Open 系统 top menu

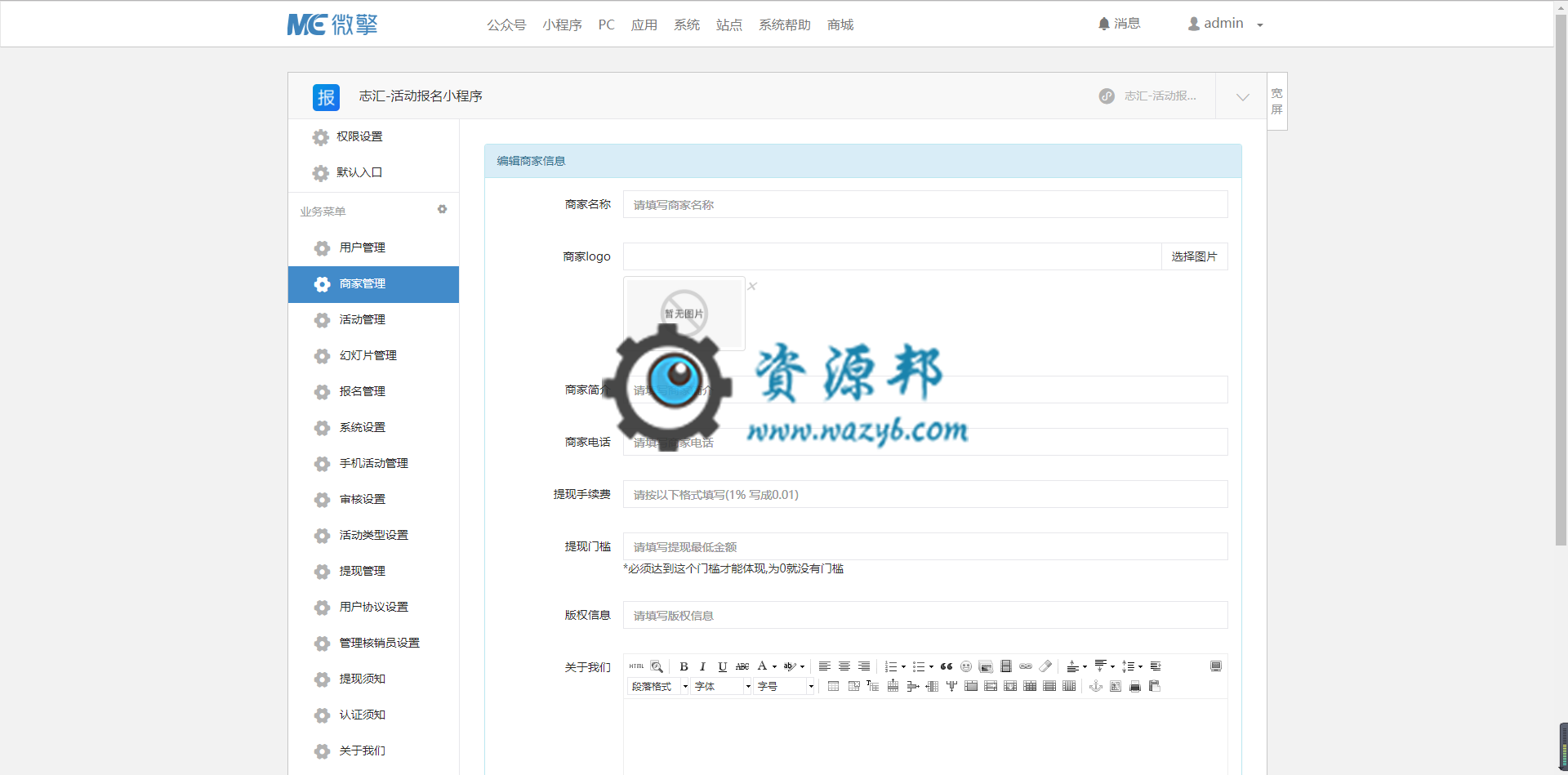(687, 24)
